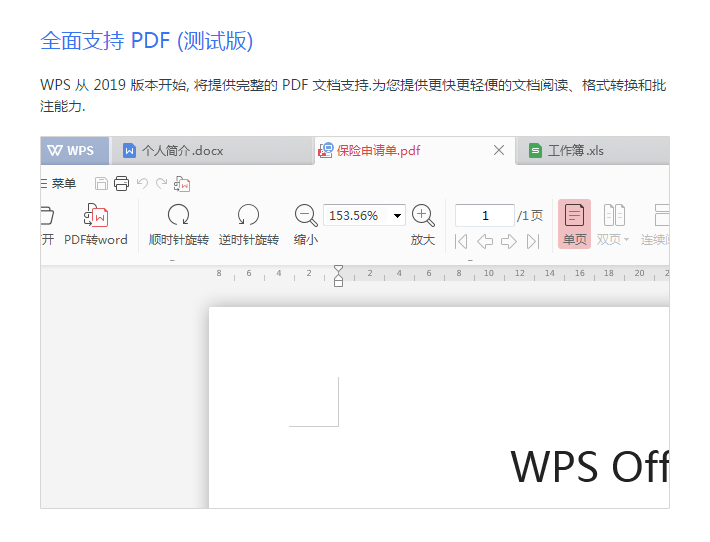710x542 pixels.
Task: Close the 保险申请单.pdf tab
Action: tap(499, 150)
